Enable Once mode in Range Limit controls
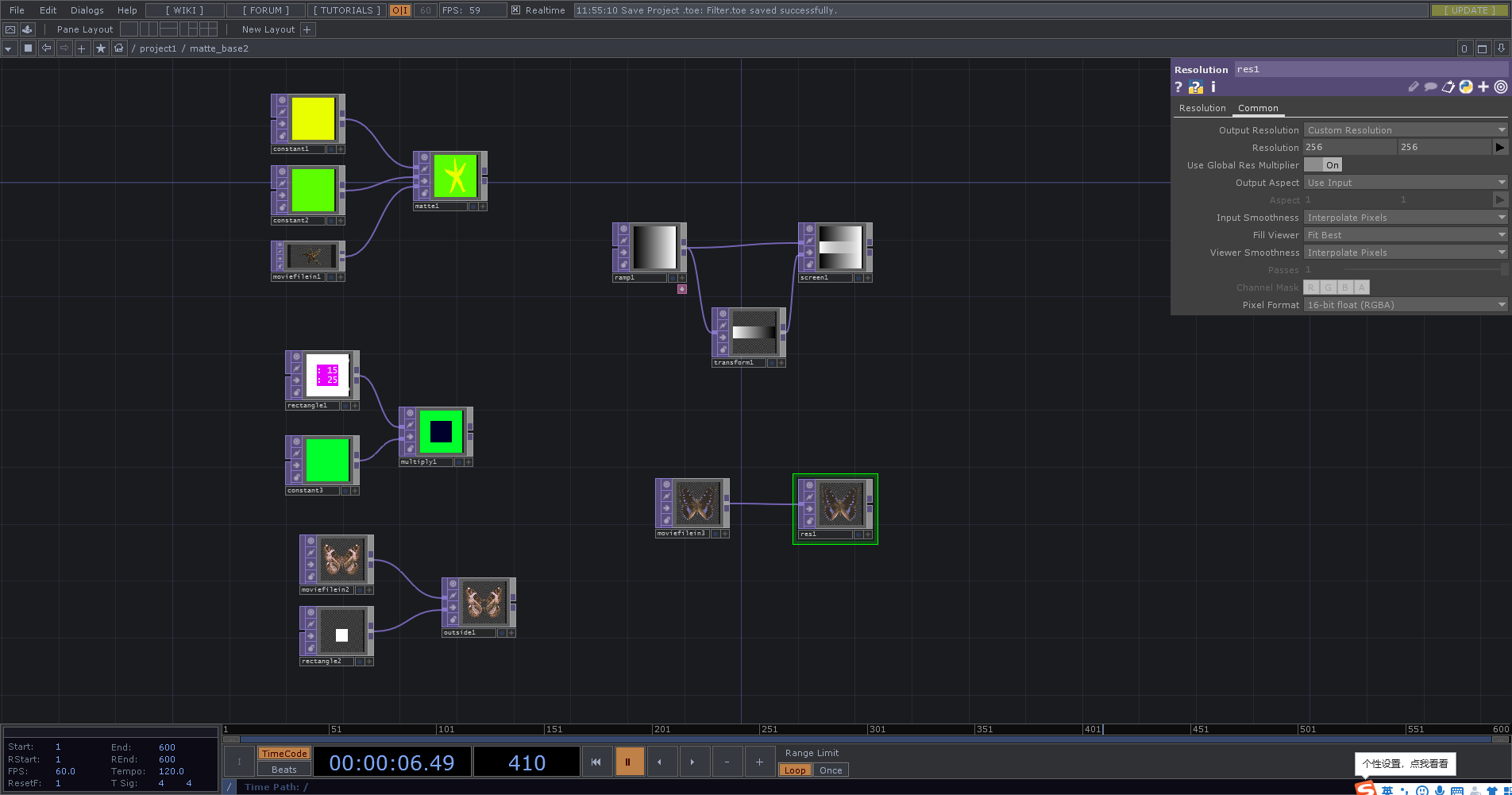Screen dimensions: 1512x795 point(830,770)
